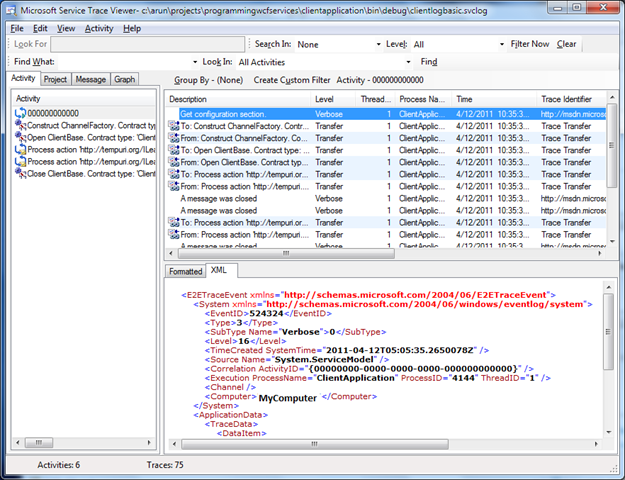Click the EventID 524324 XML line
Image resolution: width=625 pixels, height=480 pixels.
(x=268, y=313)
